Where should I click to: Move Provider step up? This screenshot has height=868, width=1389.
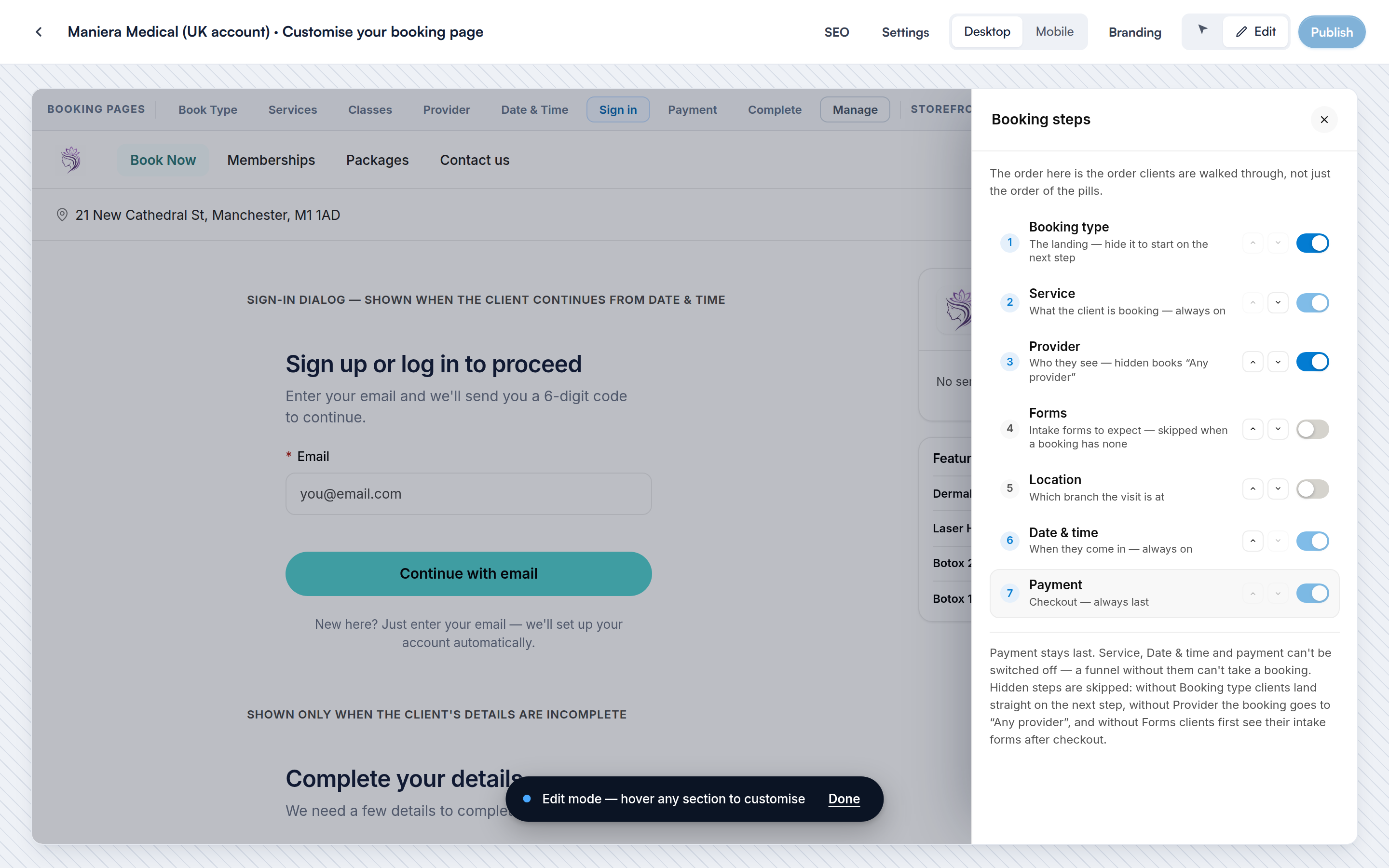tap(1253, 362)
